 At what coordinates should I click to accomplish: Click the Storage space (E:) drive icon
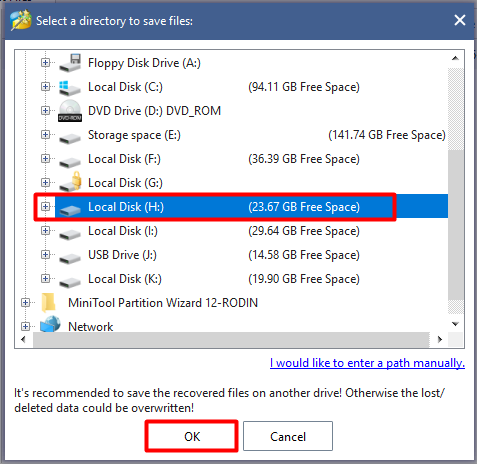(x=70, y=137)
